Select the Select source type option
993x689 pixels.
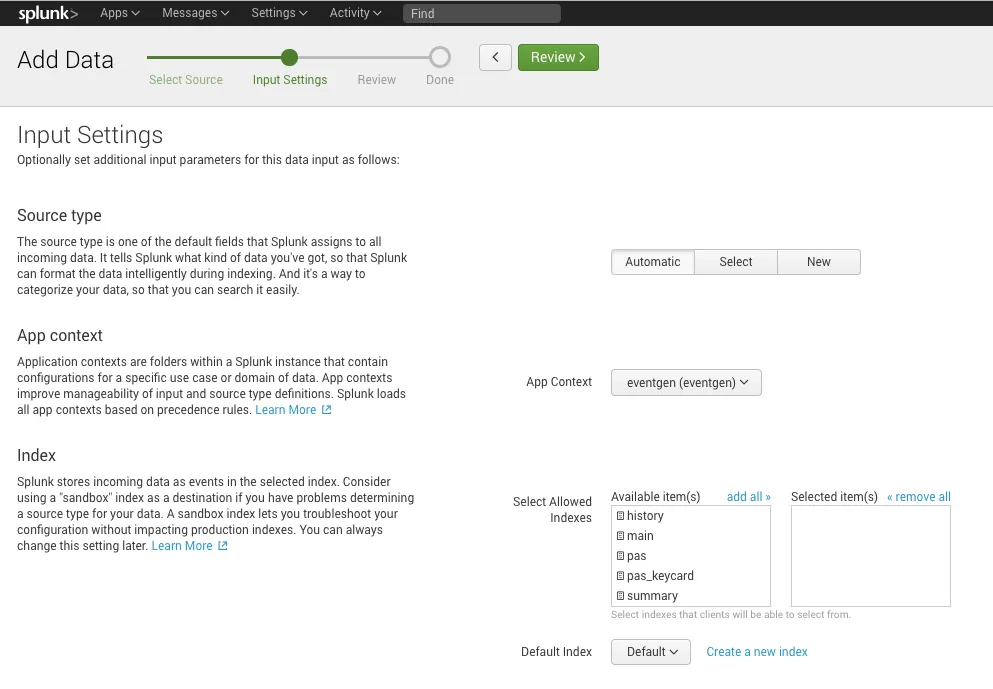coord(735,261)
